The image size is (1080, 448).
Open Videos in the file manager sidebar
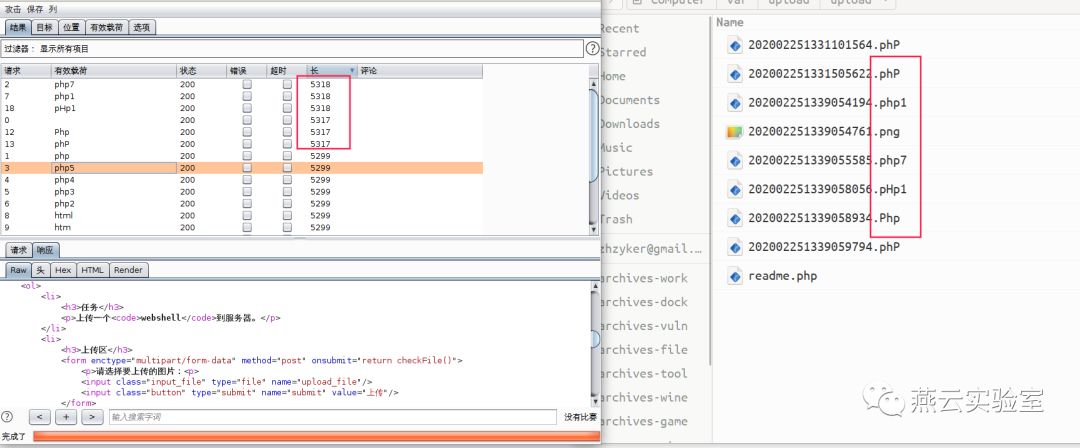(x=619, y=195)
